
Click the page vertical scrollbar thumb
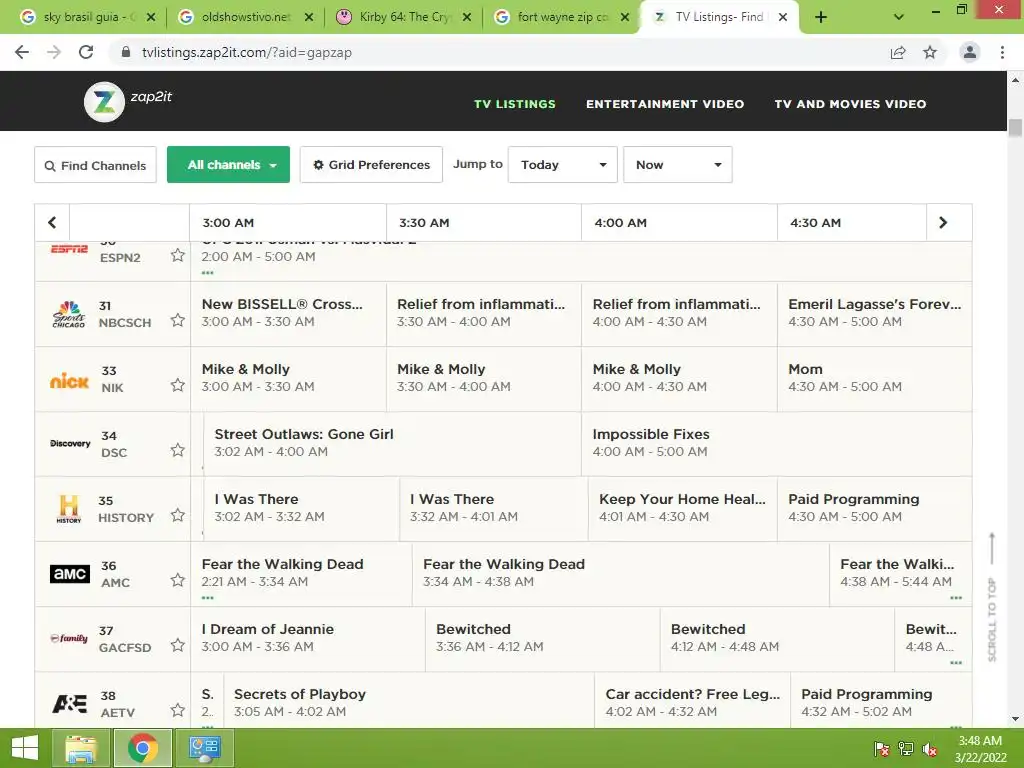1015,127
